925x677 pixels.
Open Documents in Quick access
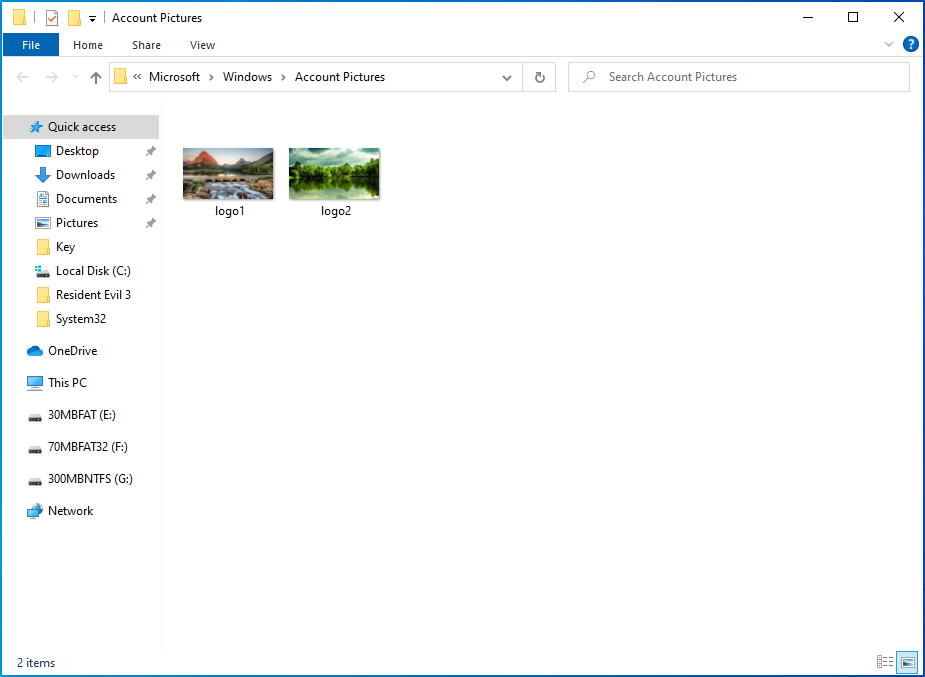[86, 199]
